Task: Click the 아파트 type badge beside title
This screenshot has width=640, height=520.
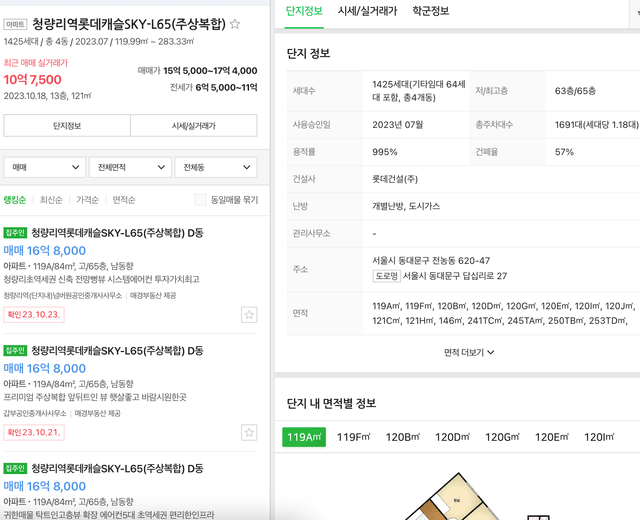Action: [x=15, y=24]
